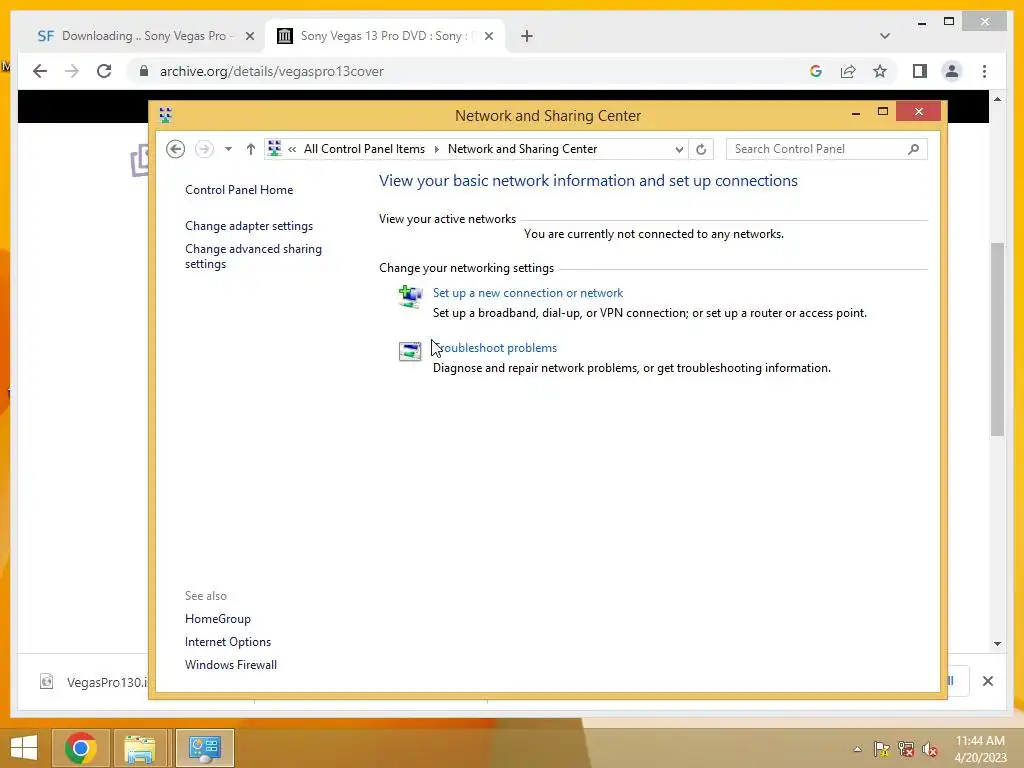Close Chrome downloads bar
1024x768 pixels.
[x=987, y=681]
